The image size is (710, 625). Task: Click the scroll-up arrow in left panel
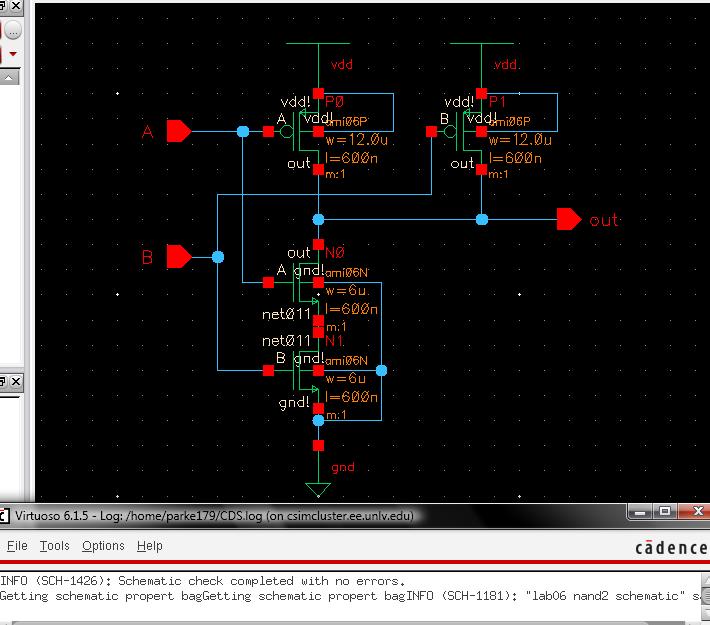tap(9, 78)
